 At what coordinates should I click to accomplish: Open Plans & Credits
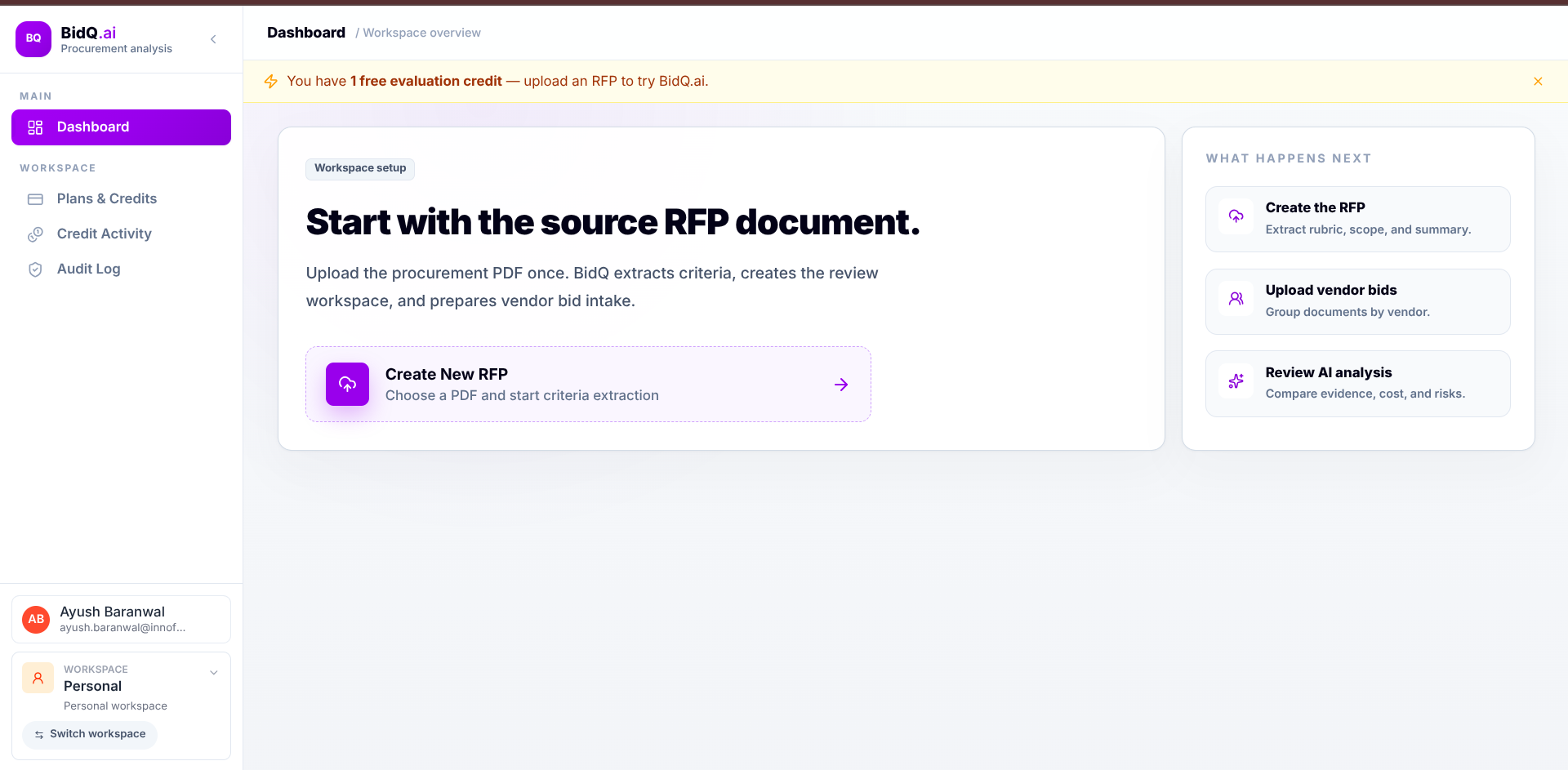[x=121, y=198]
